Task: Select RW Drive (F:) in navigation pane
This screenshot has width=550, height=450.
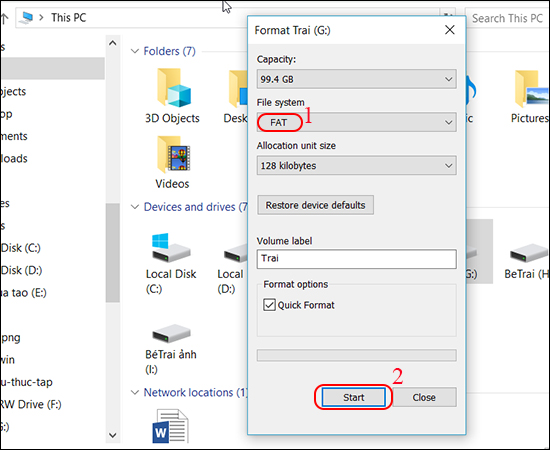Action: click(x=31, y=404)
